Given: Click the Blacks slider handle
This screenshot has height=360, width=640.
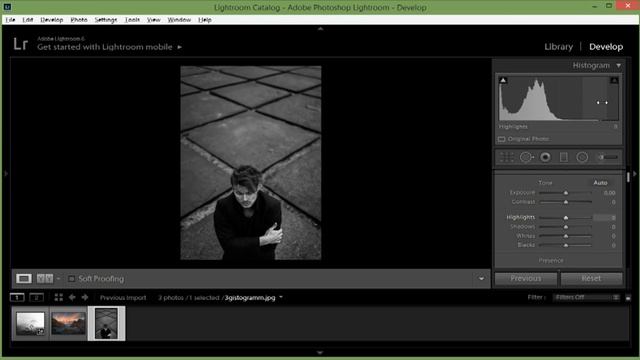Looking at the screenshot, I should [x=566, y=245].
